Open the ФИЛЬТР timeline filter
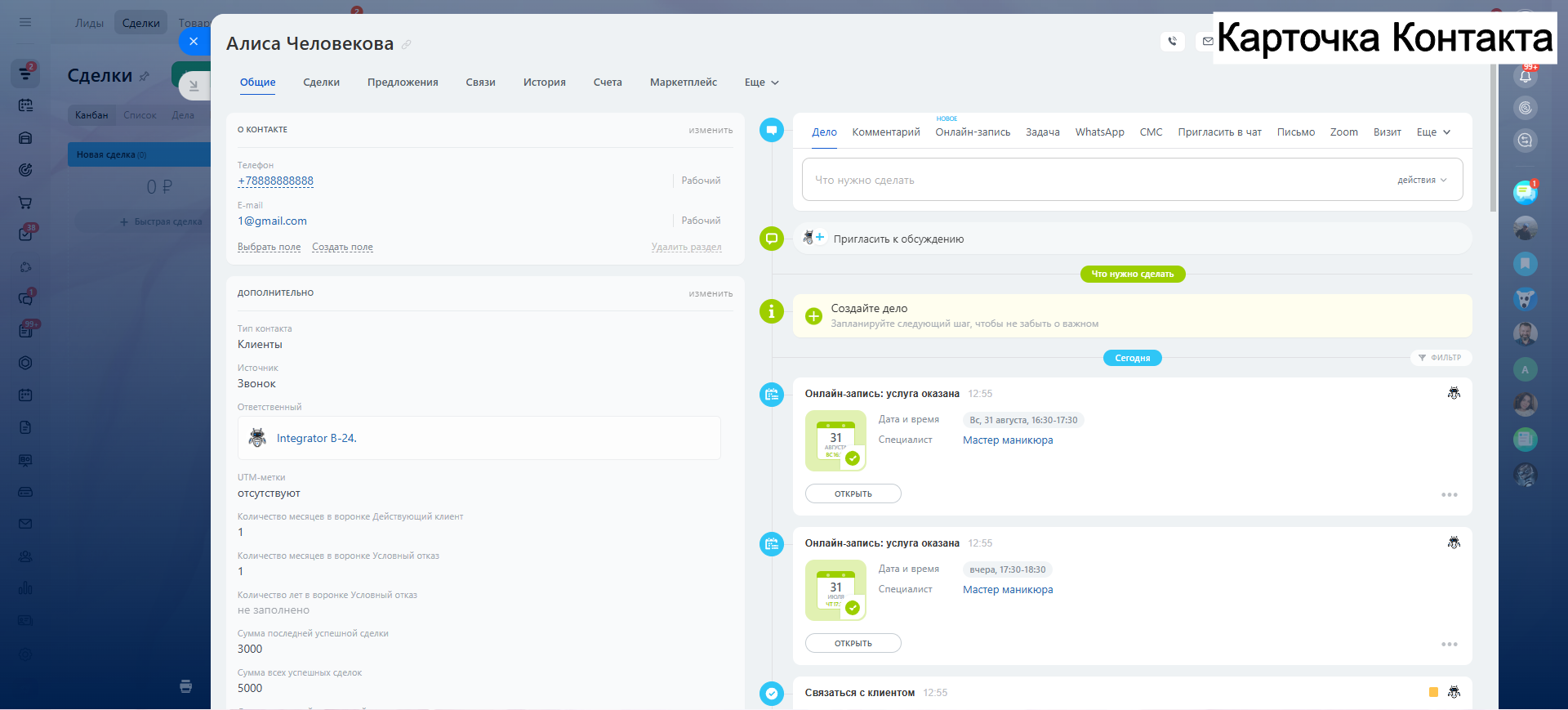Screen dimensions: 1568x710 [x=1441, y=358]
